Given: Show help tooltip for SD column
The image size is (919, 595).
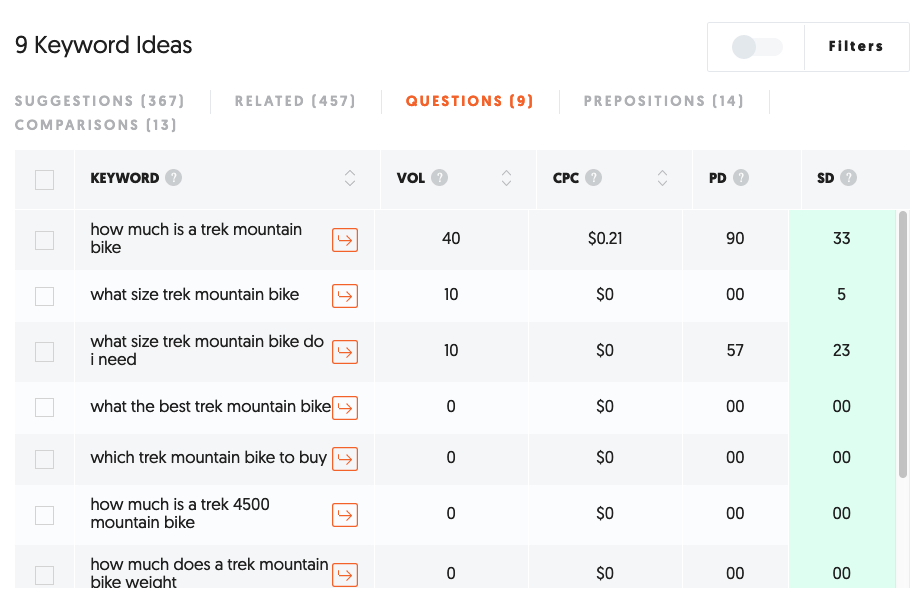Looking at the screenshot, I should 848,178.
